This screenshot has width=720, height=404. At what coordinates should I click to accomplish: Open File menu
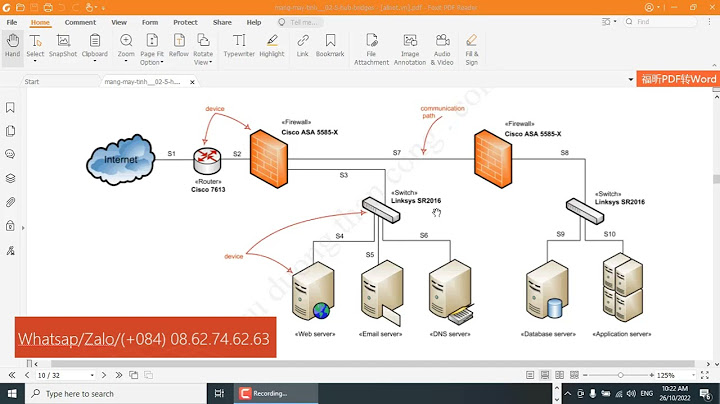pos(12,22)
